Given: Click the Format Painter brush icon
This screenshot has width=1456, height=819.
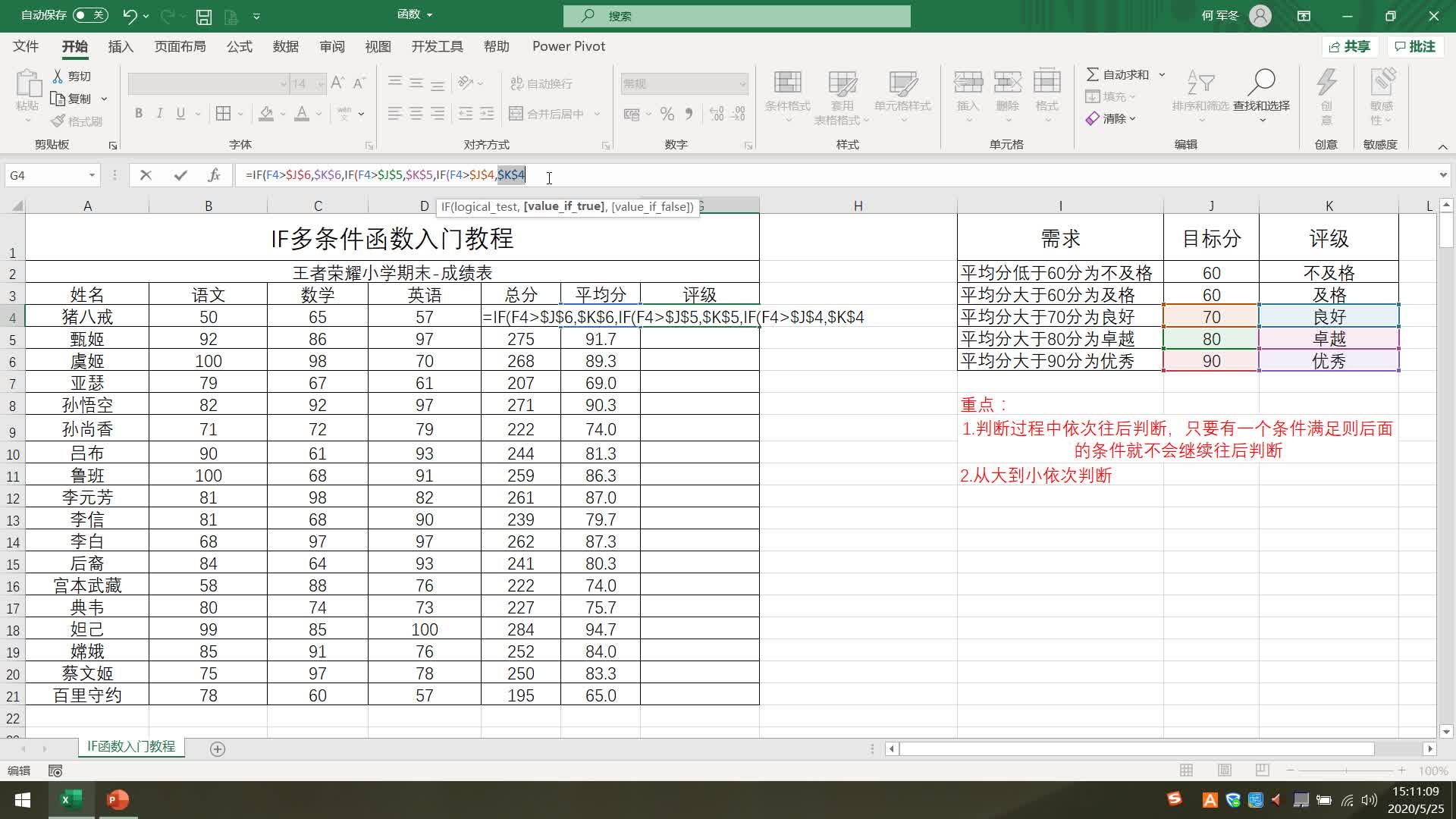Looking at the screenshot, I should (x=58, y=121).
